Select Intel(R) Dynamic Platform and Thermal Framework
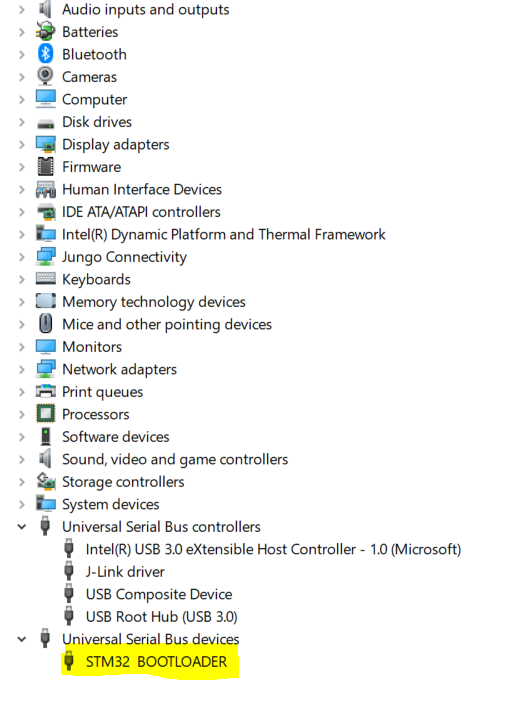This screenshot has width=526, height=705. pos(224,234)
